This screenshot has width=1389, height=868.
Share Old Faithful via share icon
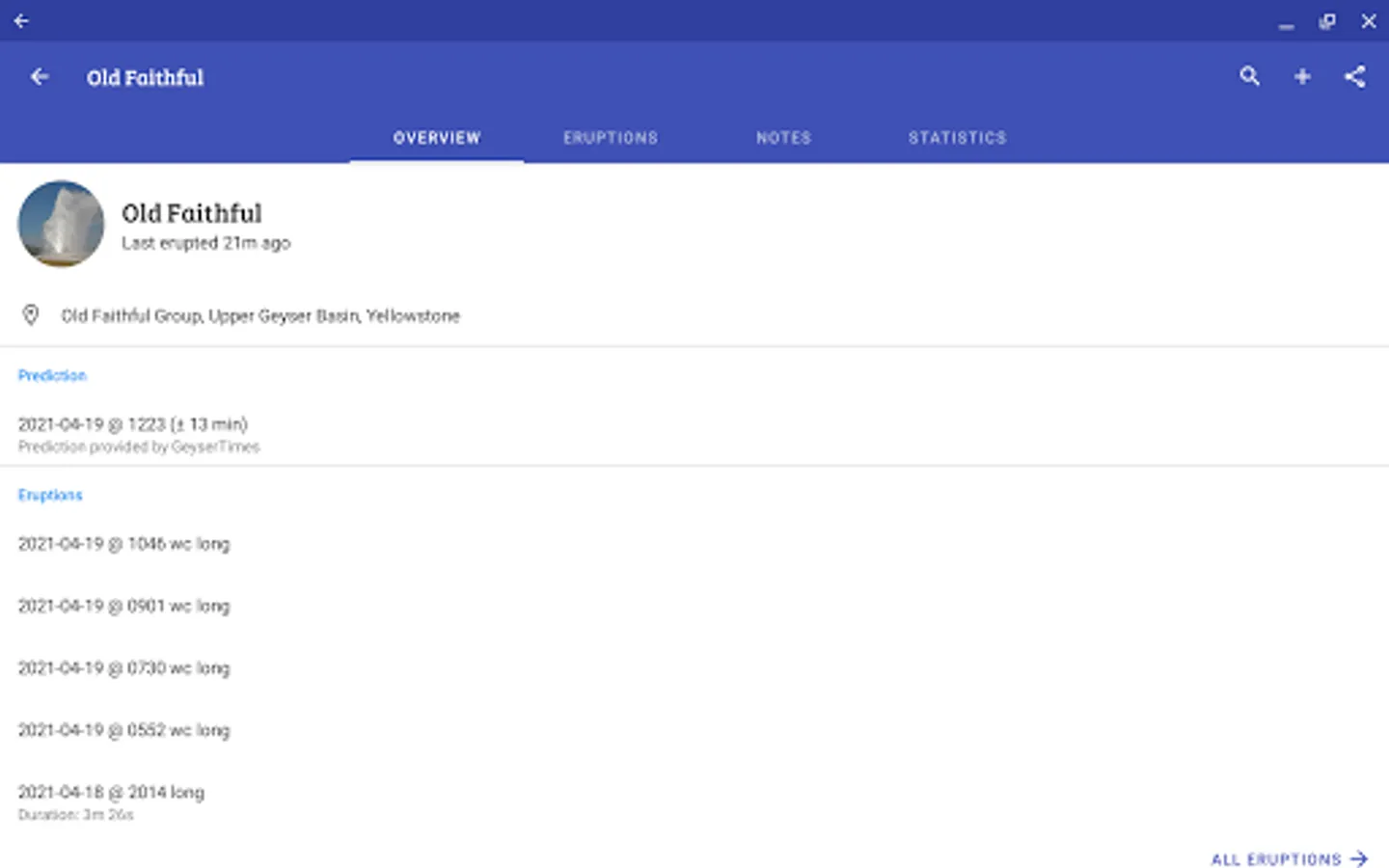point(1354,76)
